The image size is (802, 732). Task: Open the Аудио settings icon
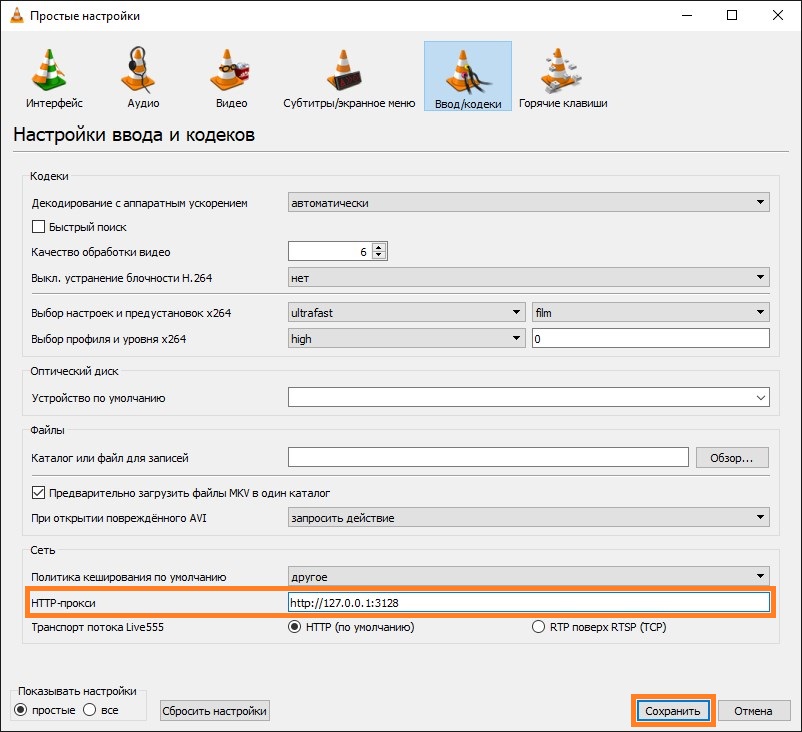[x=143, y=71]
